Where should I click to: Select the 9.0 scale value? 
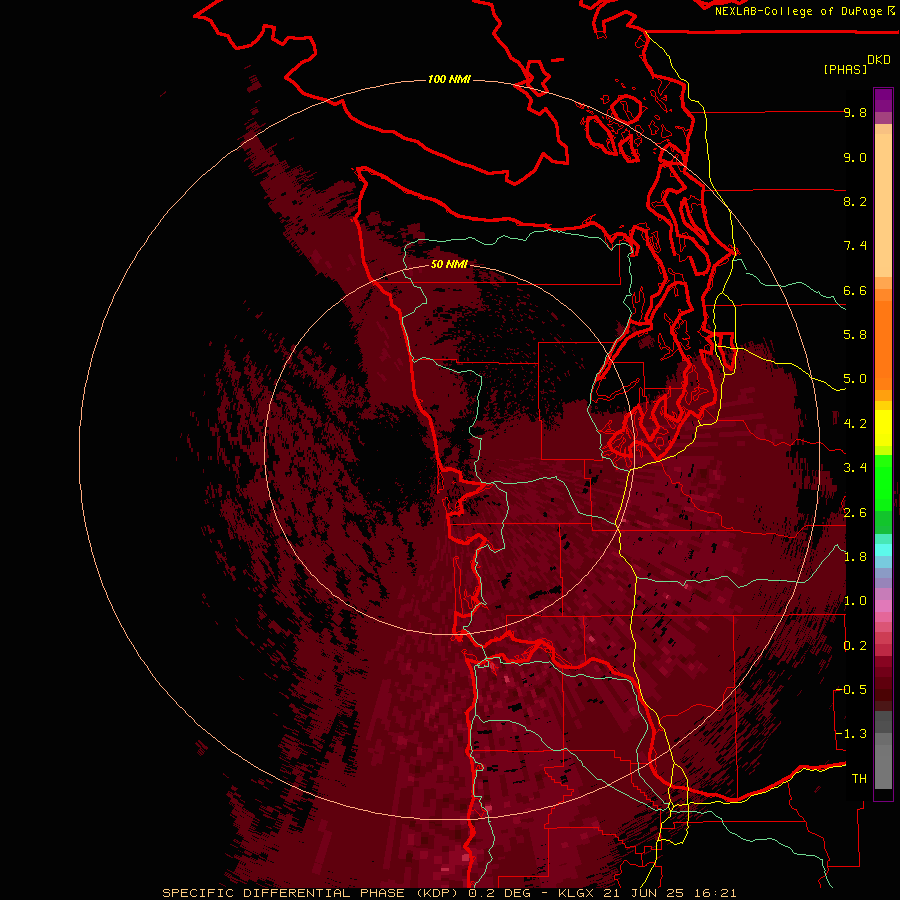click(855, 157)
